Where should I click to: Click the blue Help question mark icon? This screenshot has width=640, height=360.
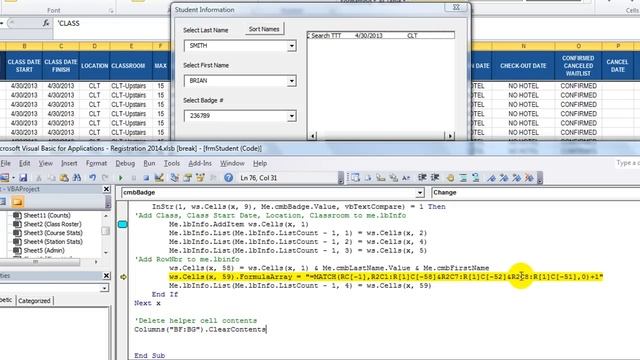pyautogui.click(x=229, y=178)
